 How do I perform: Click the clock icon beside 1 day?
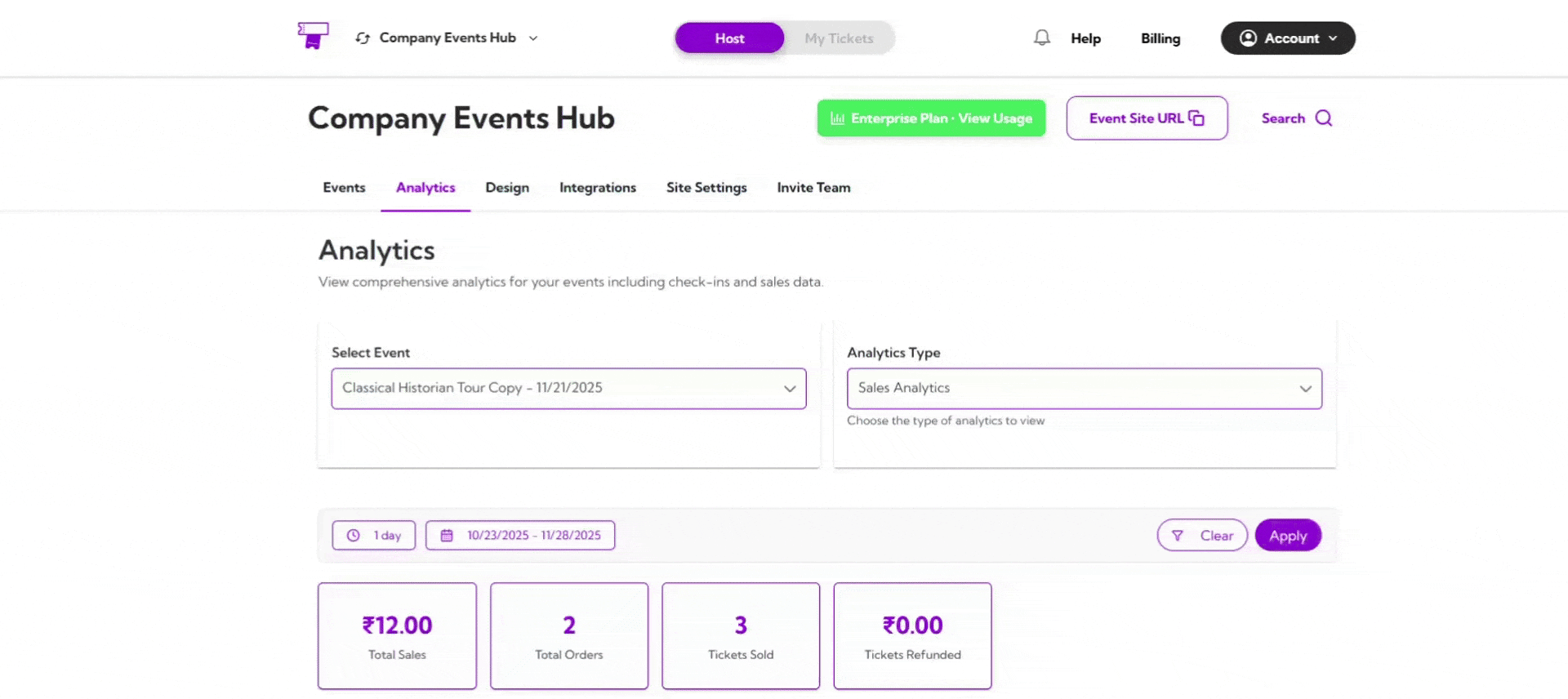(x=354, y=536)
